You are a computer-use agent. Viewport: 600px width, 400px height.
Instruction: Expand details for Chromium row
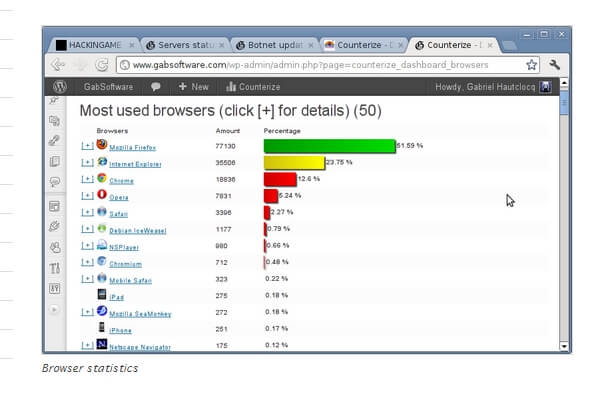pyautogui.click(x=87, y=262)
